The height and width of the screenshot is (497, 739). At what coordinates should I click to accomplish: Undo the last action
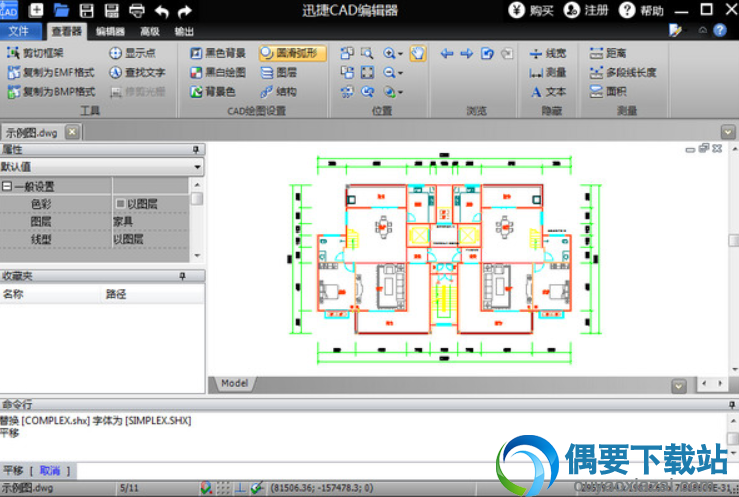tap(162, 11)
